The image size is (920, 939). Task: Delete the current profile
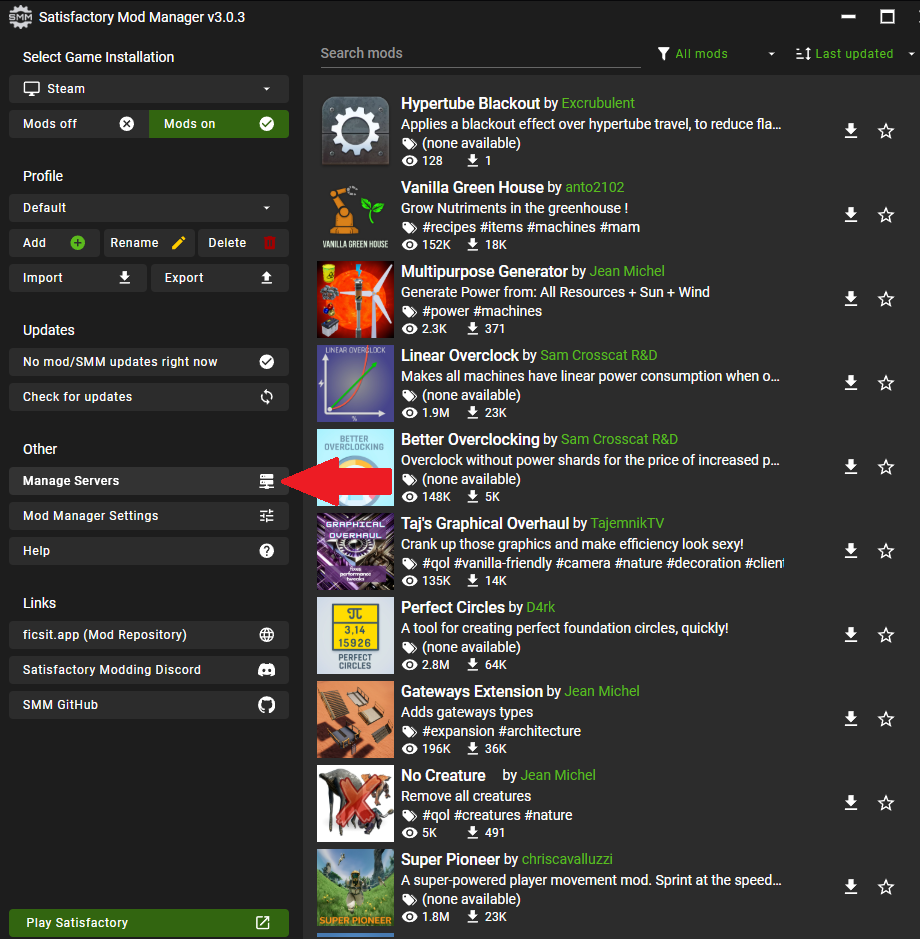click(x=243, y=243)
